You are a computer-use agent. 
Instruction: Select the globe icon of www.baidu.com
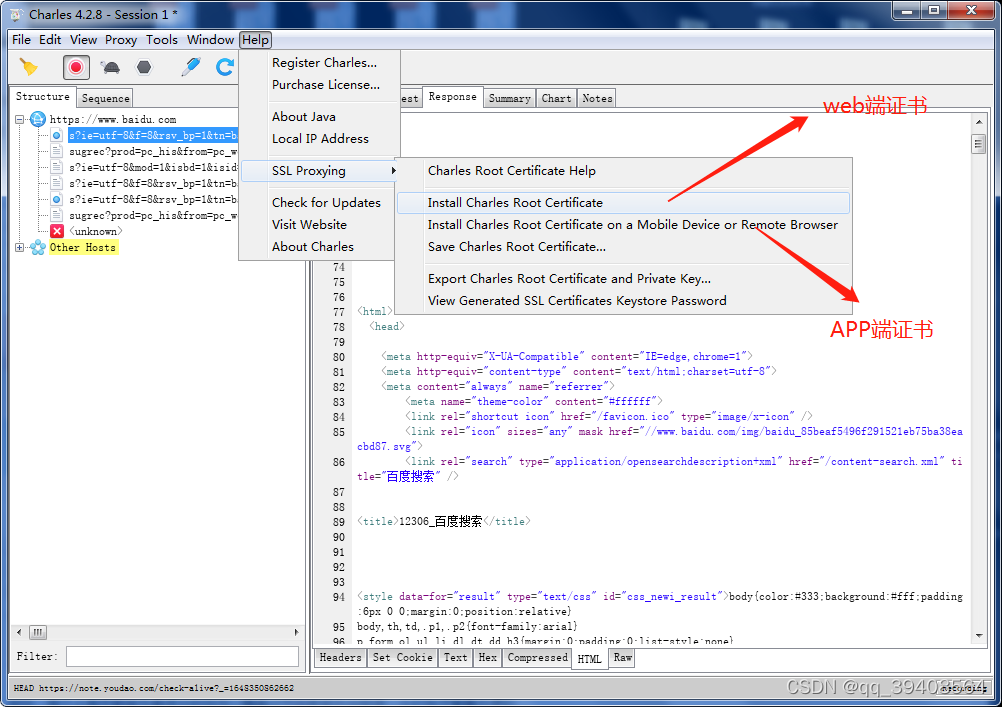tap(38, 119)
